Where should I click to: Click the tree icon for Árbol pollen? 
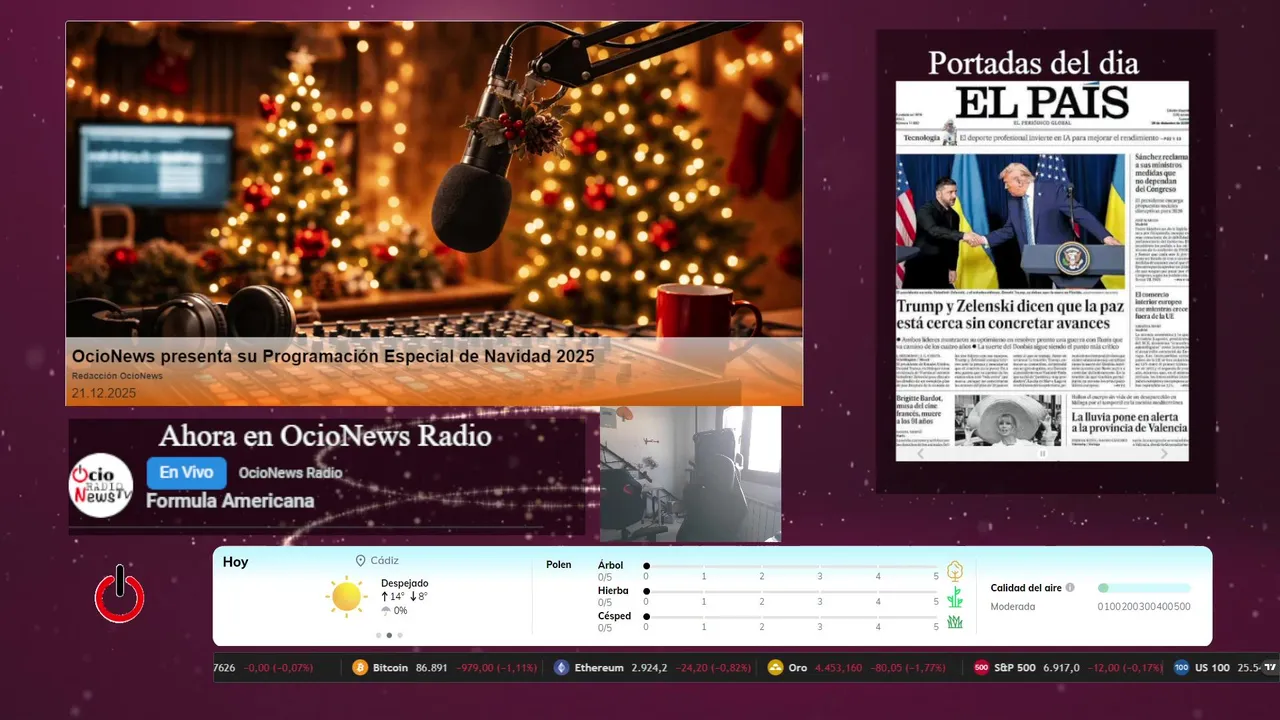955,570
